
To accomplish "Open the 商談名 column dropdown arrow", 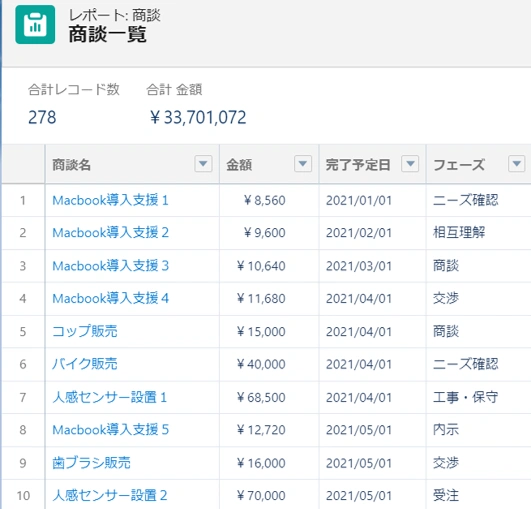I will coord(203,164).
